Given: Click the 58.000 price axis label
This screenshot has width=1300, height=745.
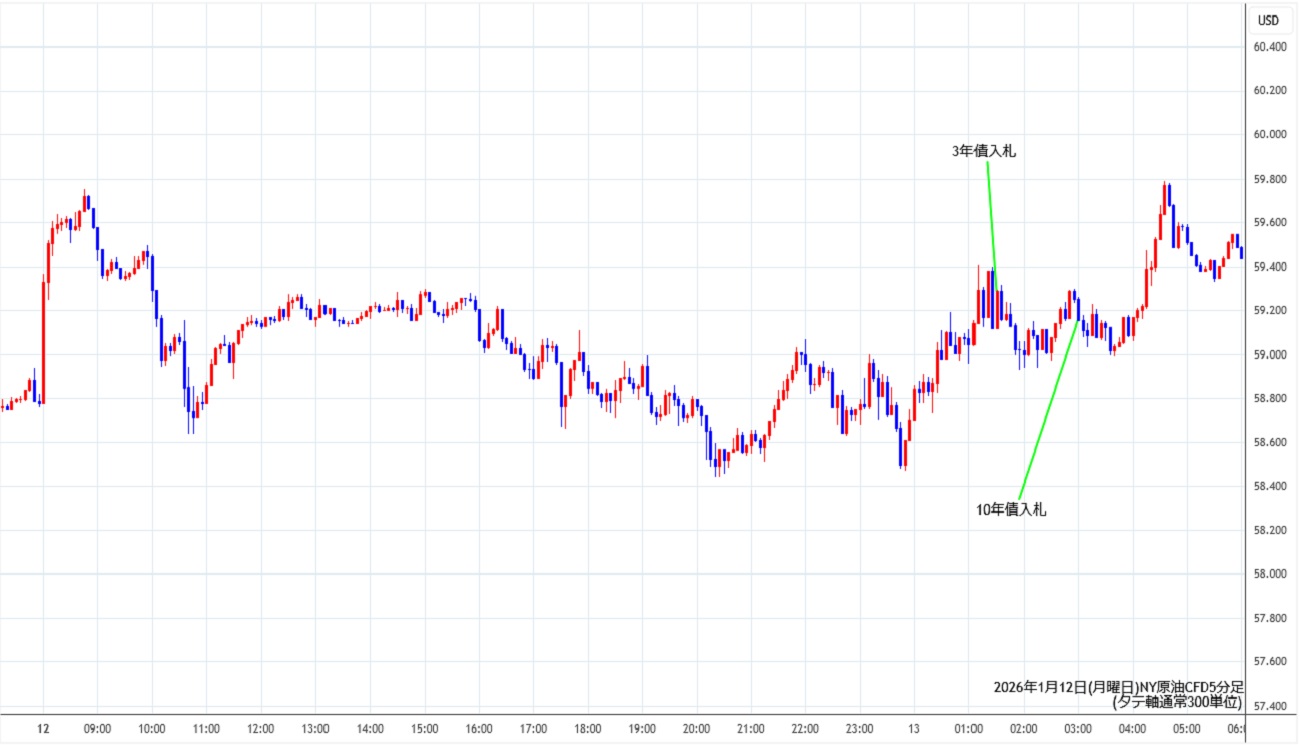Looking at the screenshot, I should (1270, 574).
